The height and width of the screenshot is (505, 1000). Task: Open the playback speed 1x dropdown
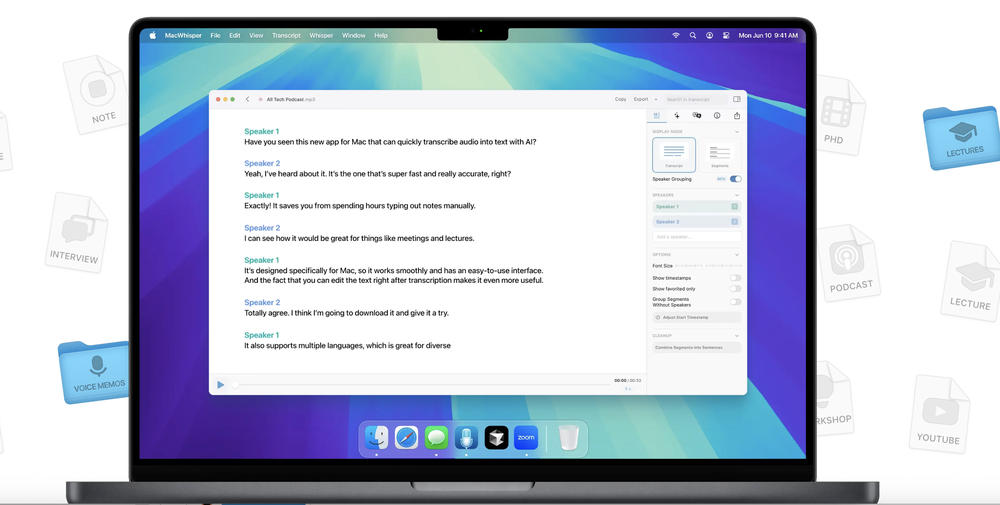click(x=628, y=389)
